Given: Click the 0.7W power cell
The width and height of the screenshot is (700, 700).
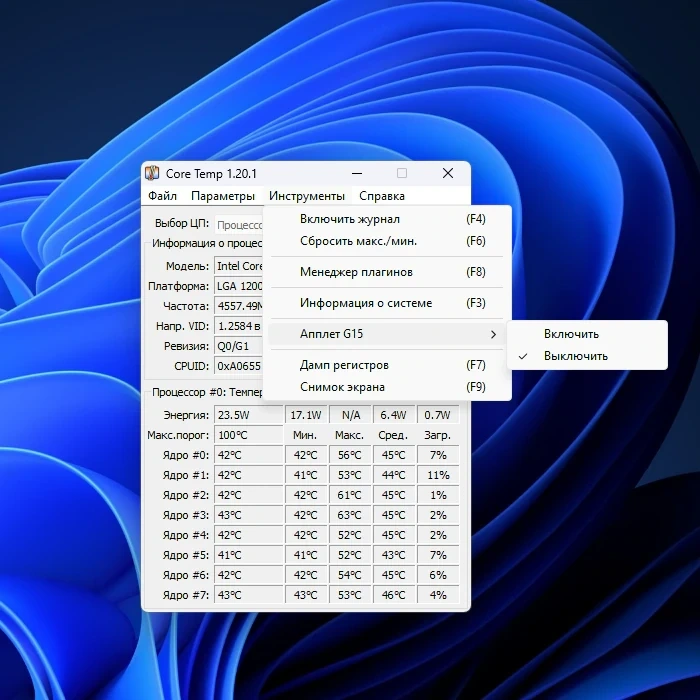Looking at the screenshot, I should [438, 415].
